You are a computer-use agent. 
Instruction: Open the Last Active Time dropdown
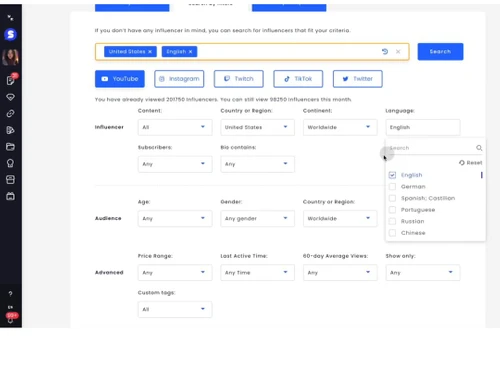click(x=257, y=273)
